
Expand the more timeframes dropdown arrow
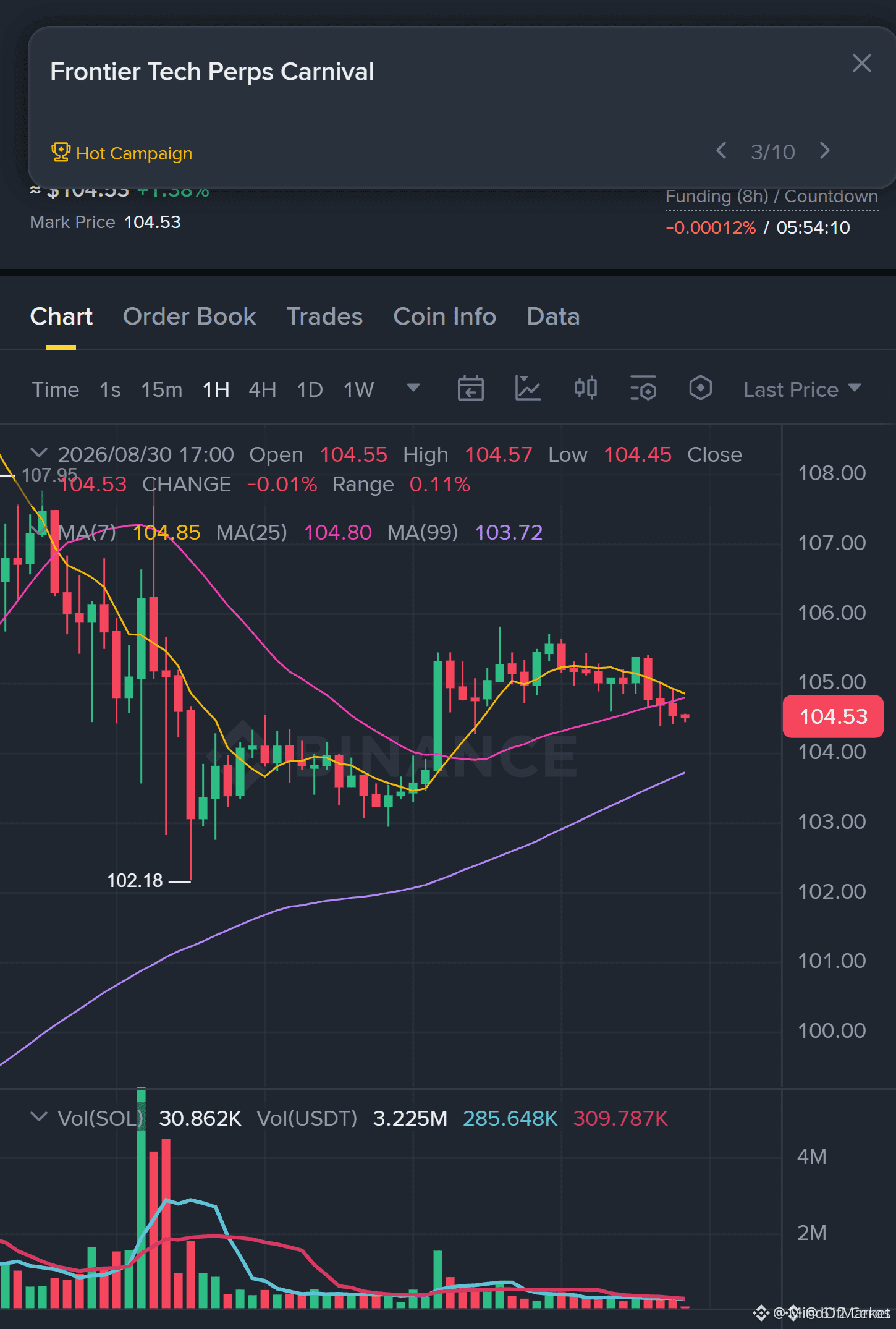tap(413, 388)
